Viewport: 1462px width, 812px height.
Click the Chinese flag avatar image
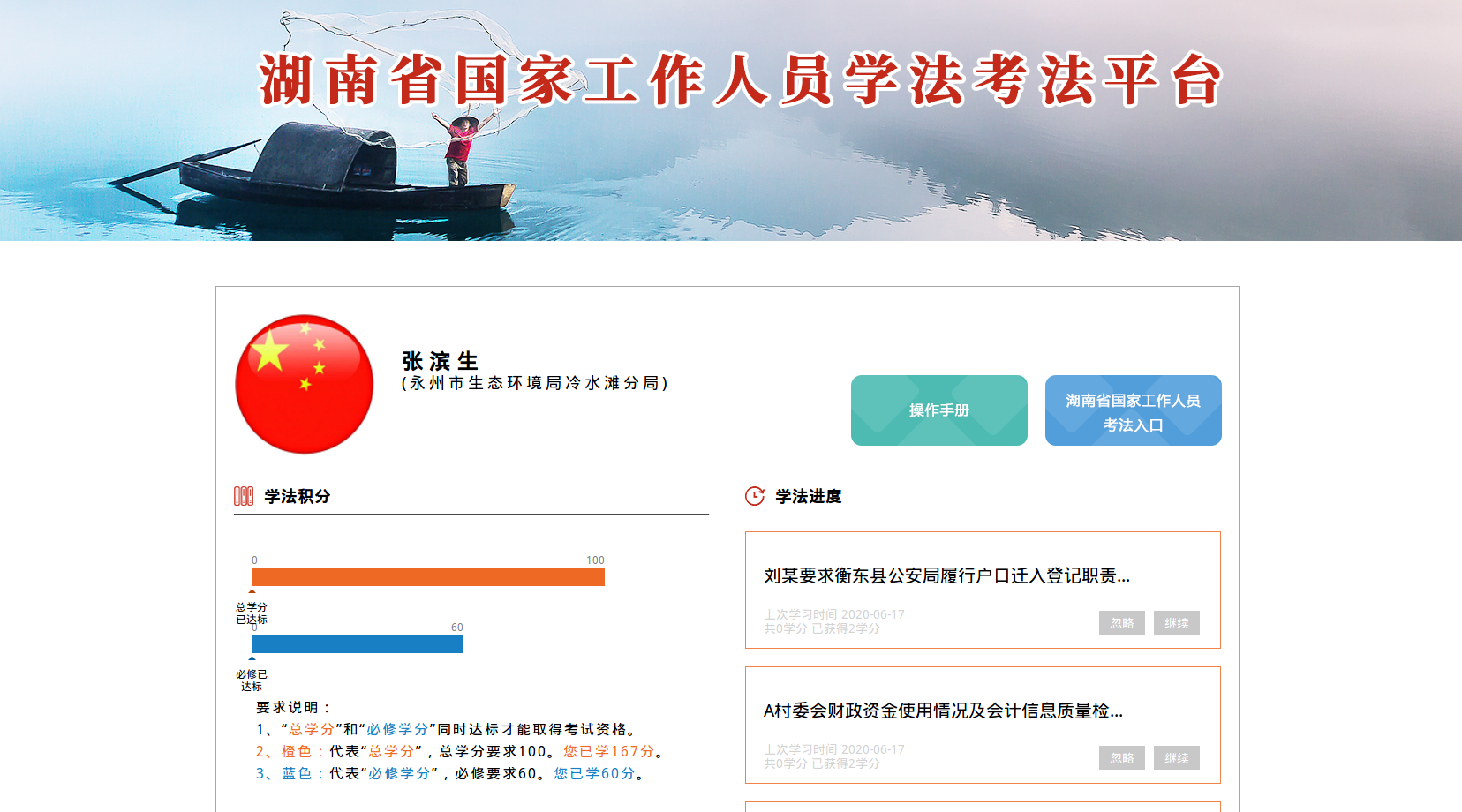pyautogui.click(x=305, y=384)
